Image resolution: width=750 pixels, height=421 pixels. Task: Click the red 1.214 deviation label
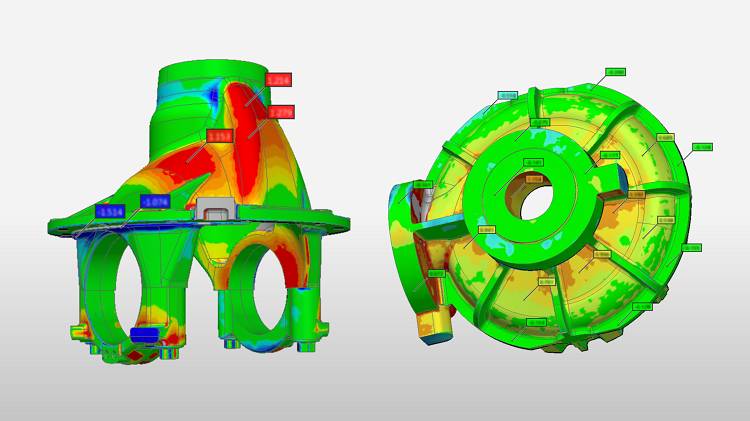point(277,79)
